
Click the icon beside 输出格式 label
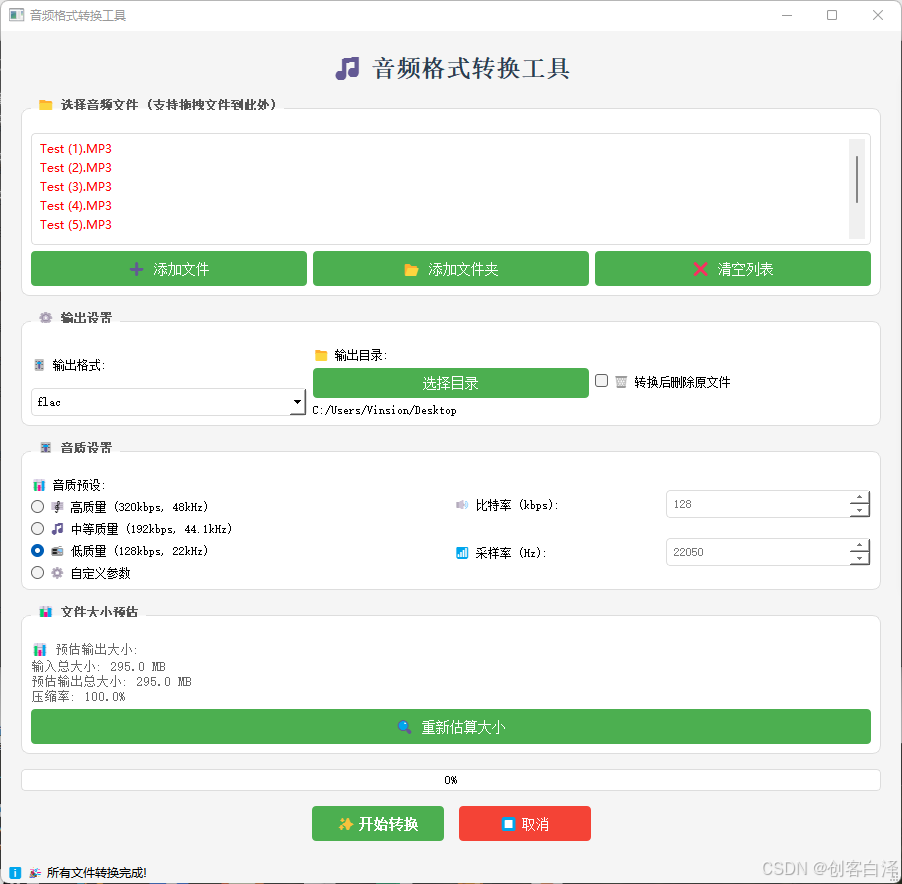[39, 365]
